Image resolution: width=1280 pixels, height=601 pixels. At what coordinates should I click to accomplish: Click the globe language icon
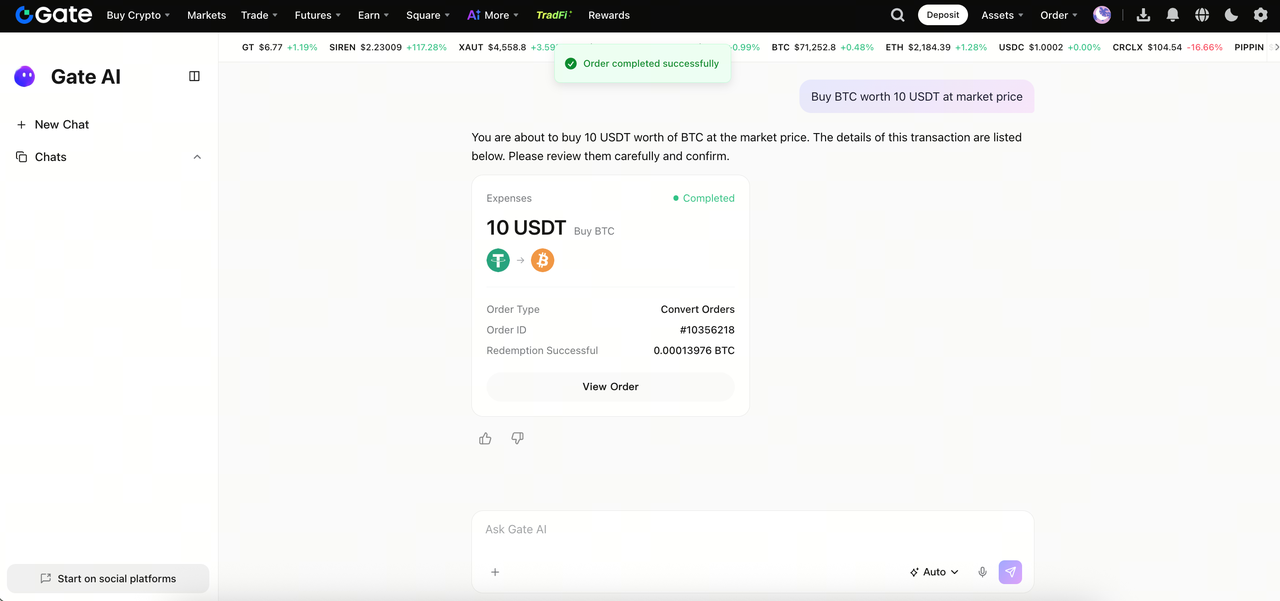click(x=1202, y=15)
